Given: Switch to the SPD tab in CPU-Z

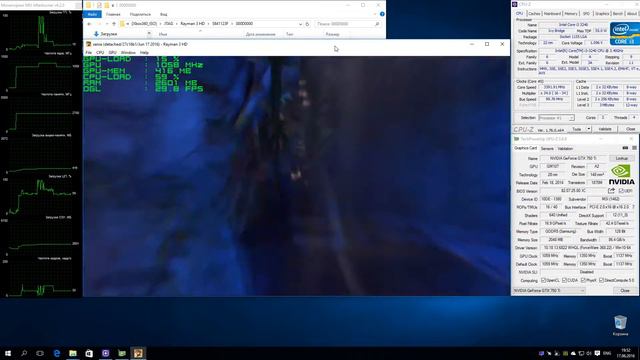Looking at the screenshot, I should 586,13.
